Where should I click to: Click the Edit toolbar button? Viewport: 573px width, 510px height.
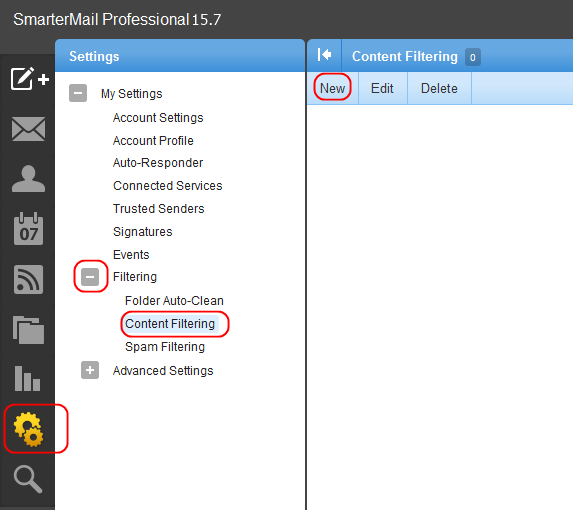pyautogui.click(x=382, y=88)
